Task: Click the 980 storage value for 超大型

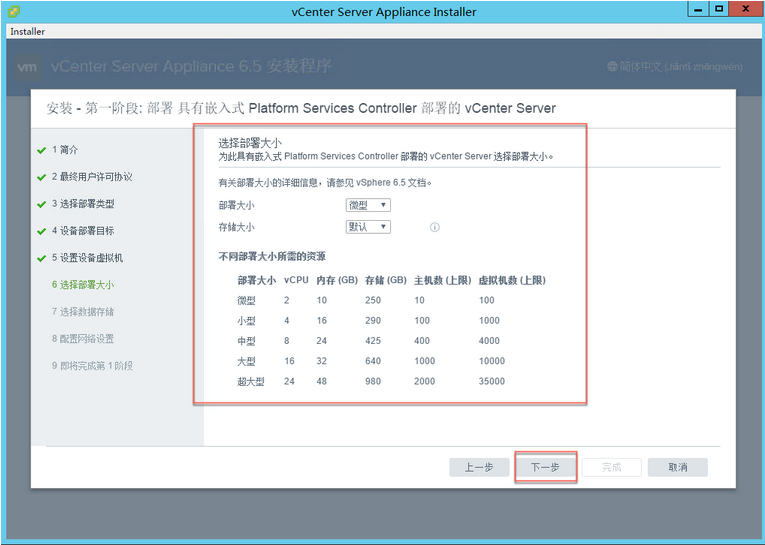Action: (x=373, y=381)
